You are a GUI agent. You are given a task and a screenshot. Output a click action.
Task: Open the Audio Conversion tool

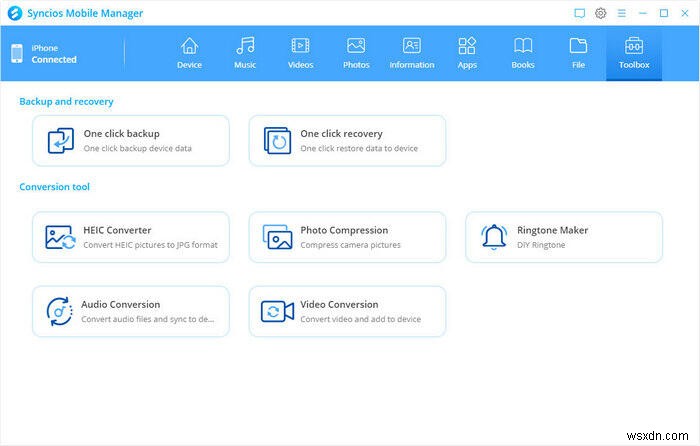[131, 312]
